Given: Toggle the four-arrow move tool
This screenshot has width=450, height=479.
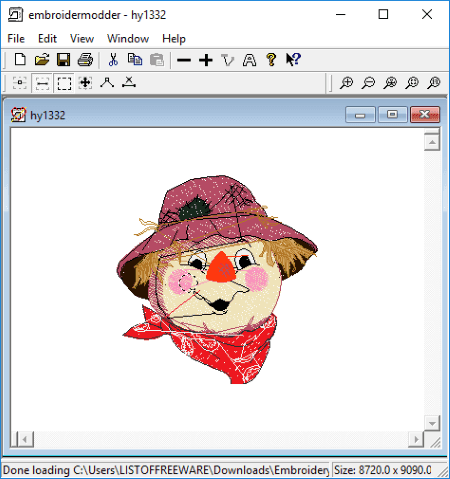Looking at the screenshot, I should coord(85,83).
